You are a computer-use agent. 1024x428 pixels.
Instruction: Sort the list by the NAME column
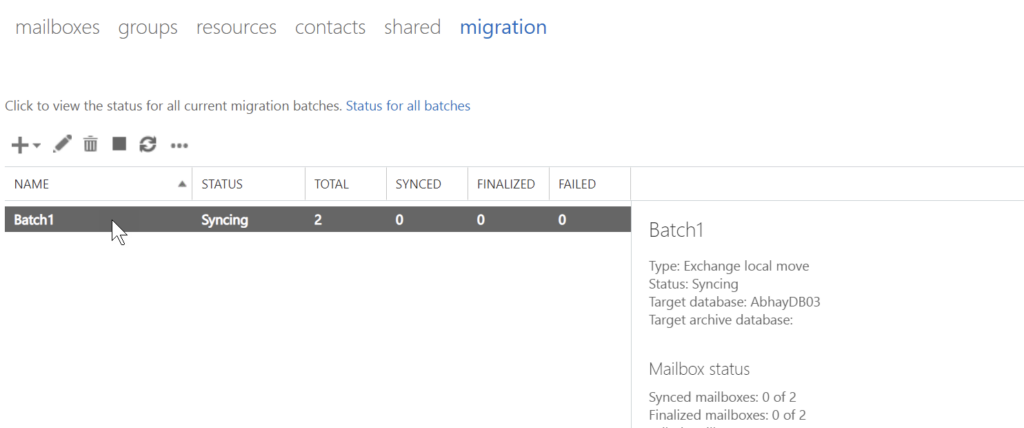coord(32,184)
